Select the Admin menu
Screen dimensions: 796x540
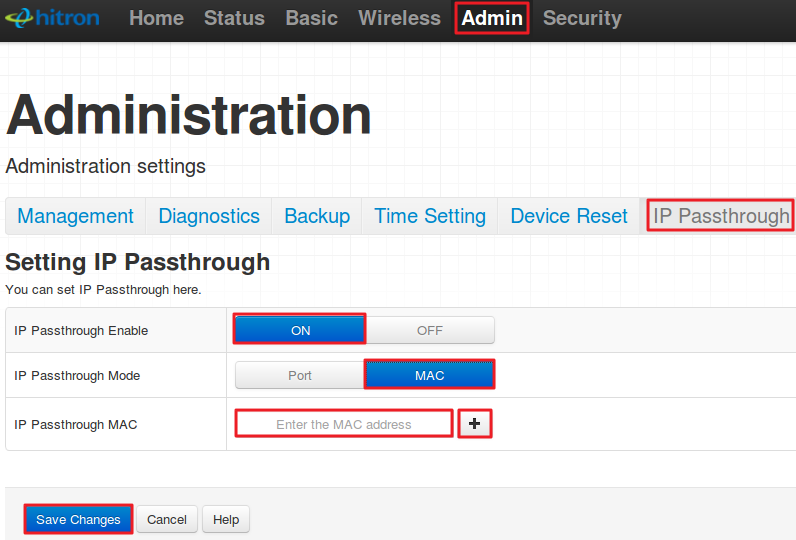pos(492,18)
